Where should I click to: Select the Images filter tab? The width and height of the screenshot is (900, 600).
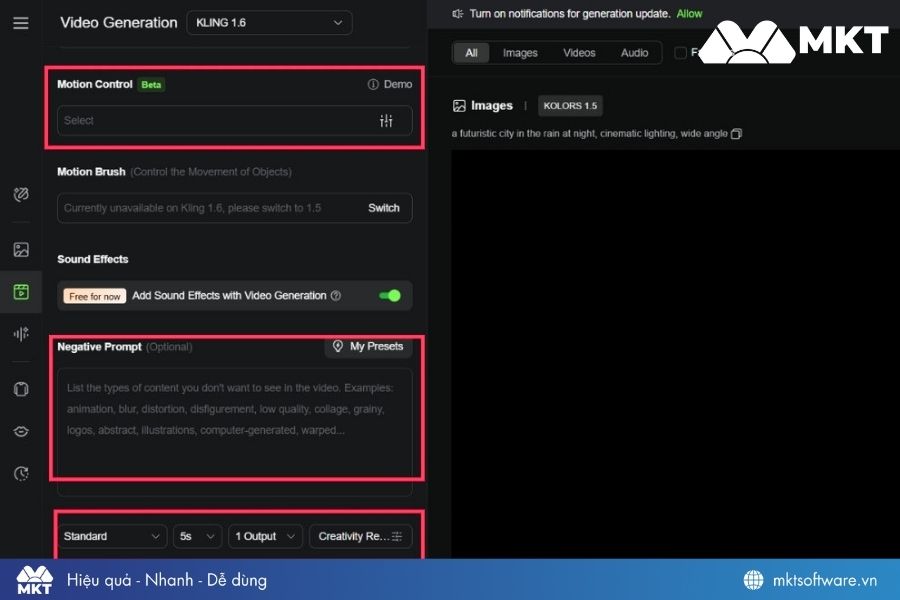(520, 53)
